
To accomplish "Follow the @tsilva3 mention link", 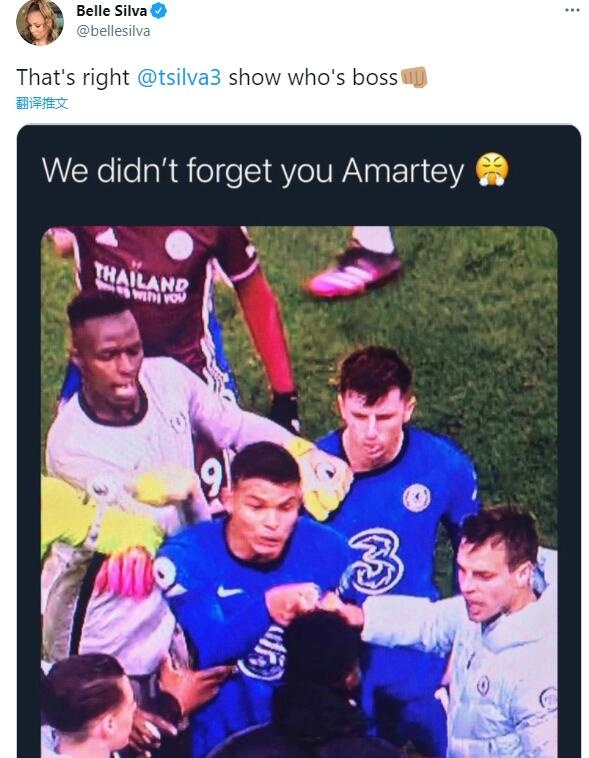I will [x=179, y=77].
